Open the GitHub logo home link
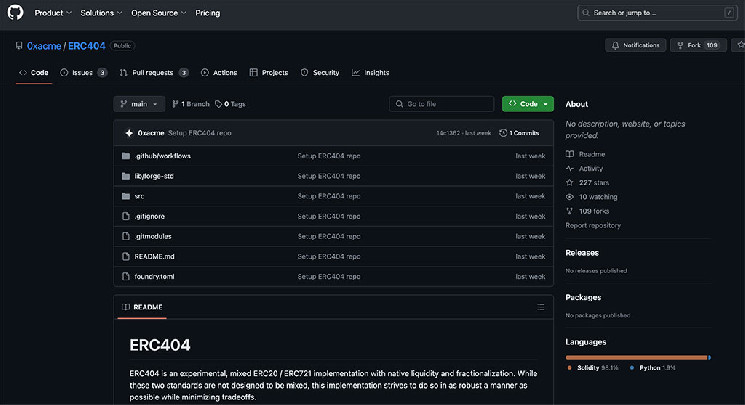Image resolution: width=745 pixels, height=405 pixels. tap(15, 12)
